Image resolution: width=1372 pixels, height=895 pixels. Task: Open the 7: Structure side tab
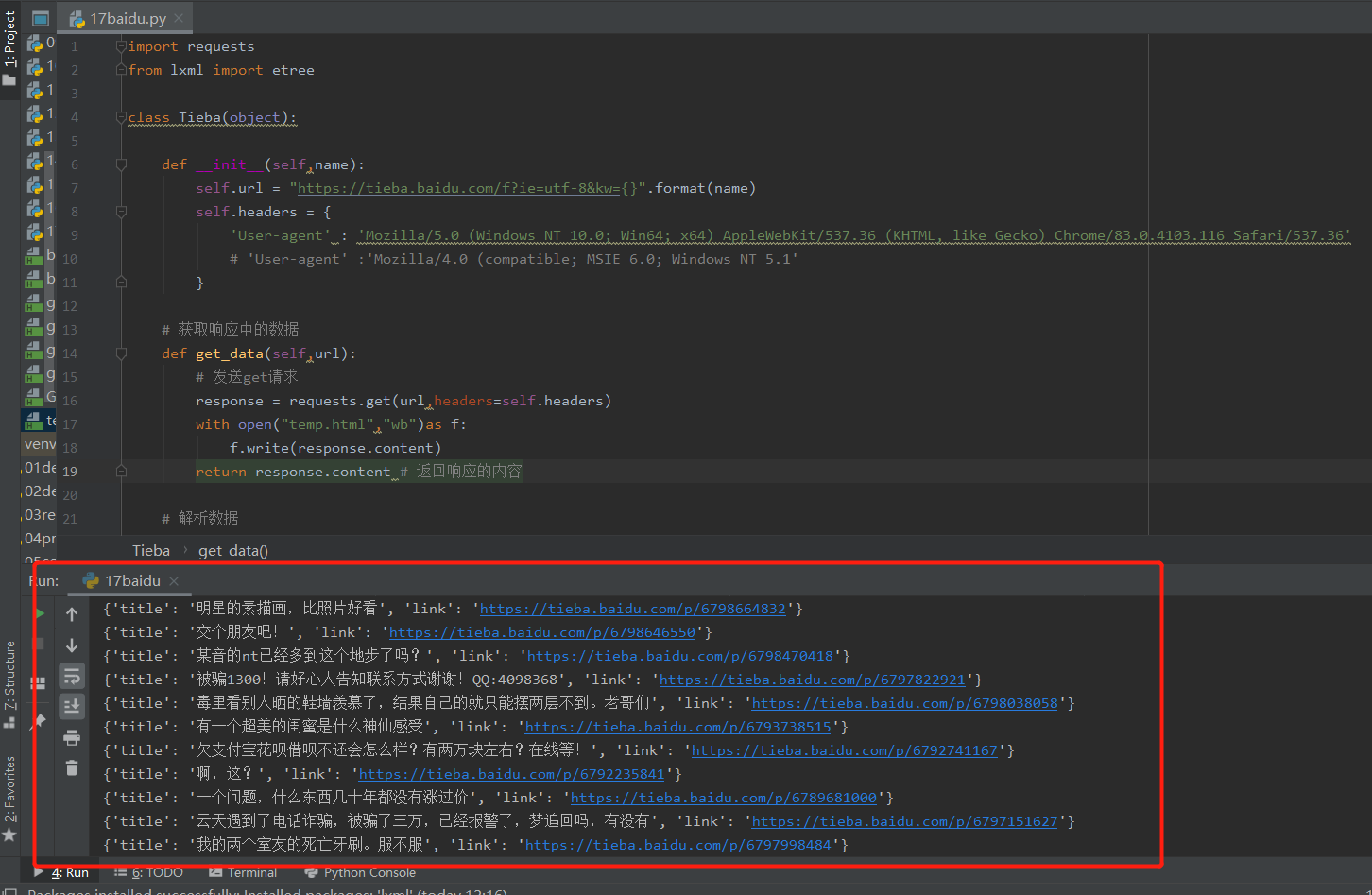(x=9, y=684)
